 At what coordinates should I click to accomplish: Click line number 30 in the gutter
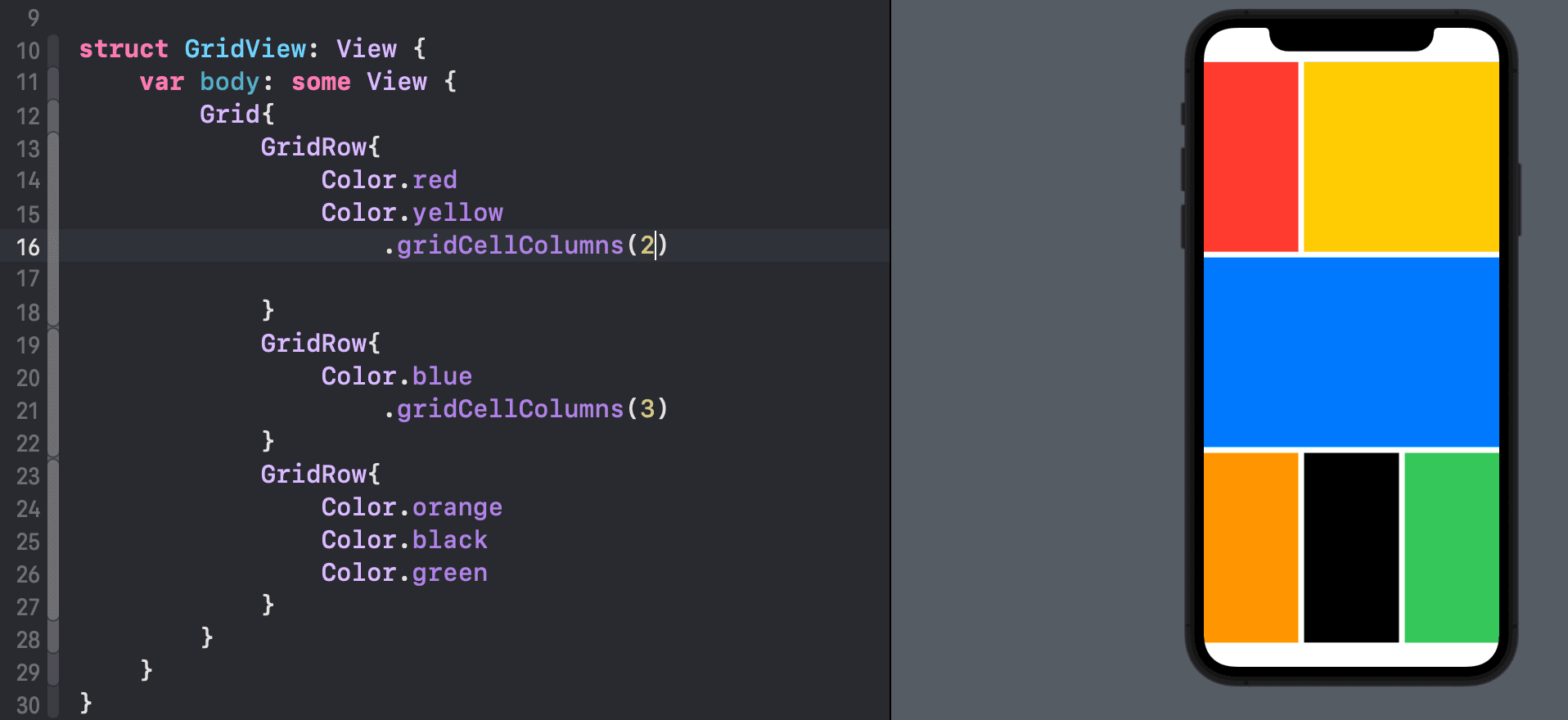point(28,705)
